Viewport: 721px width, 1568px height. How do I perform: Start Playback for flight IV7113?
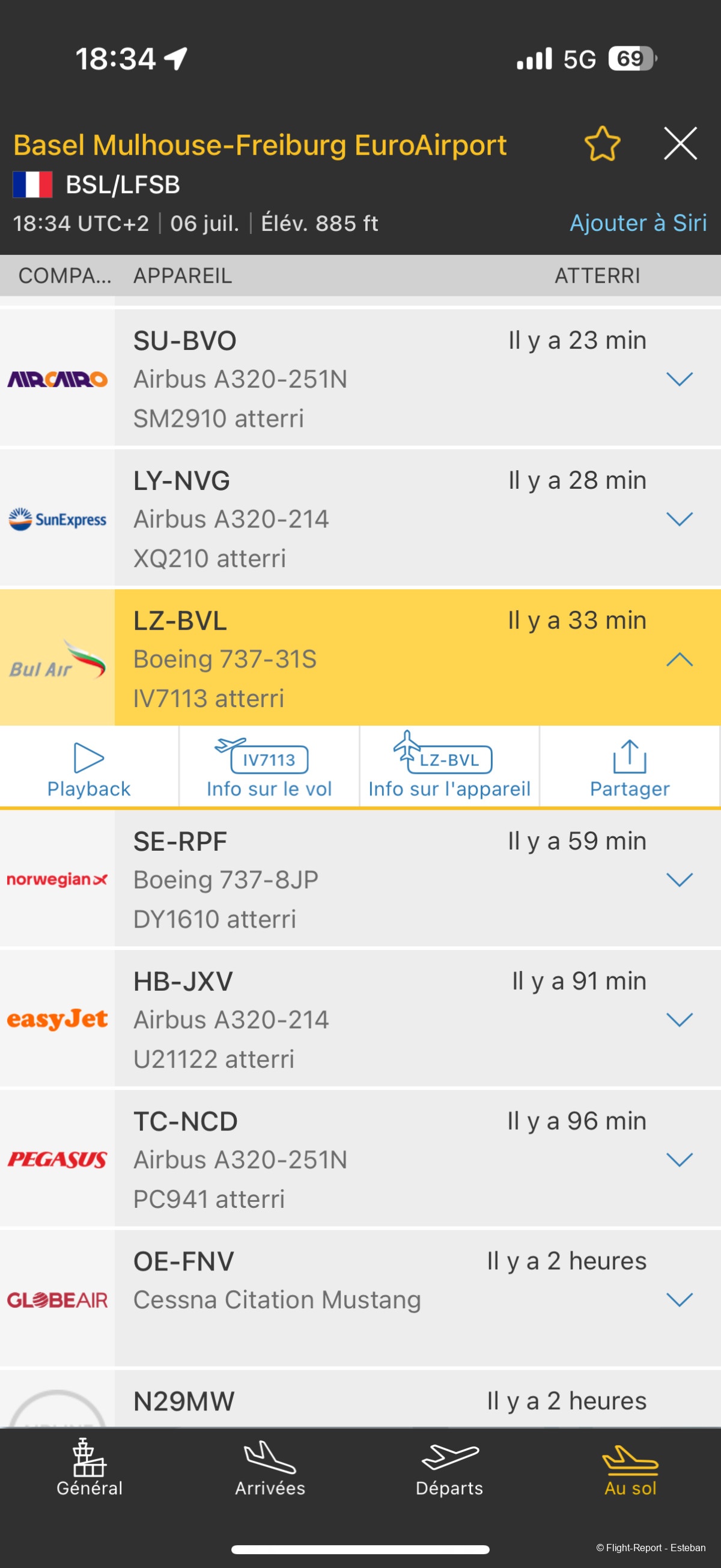[89, 768]
